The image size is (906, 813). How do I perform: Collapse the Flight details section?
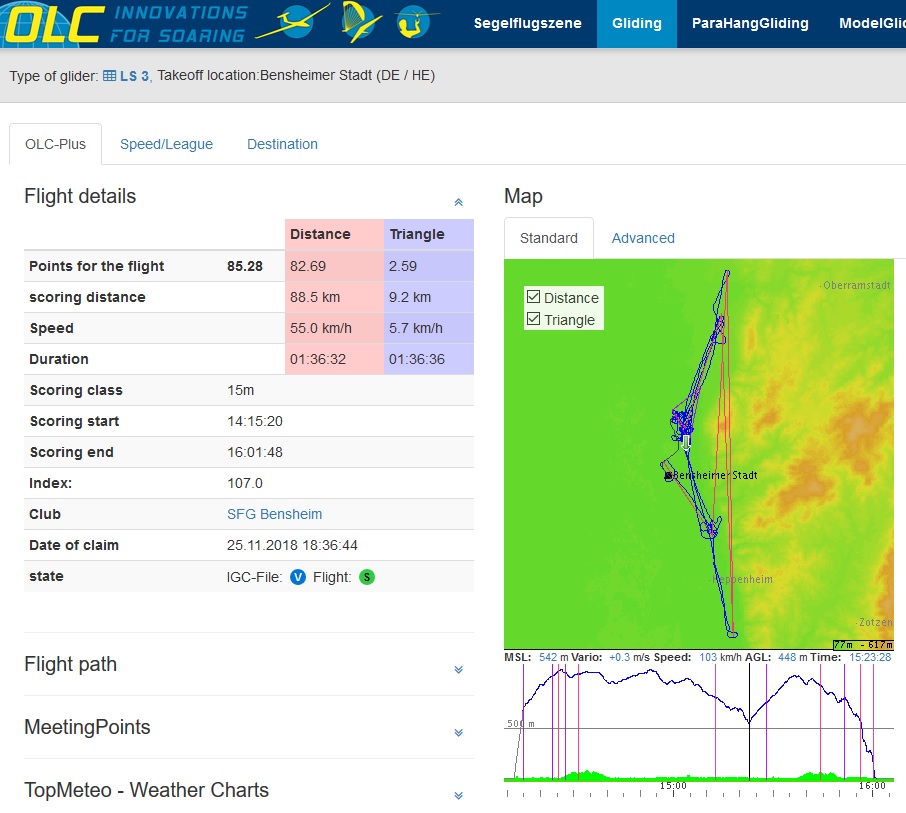coord(458,202)
